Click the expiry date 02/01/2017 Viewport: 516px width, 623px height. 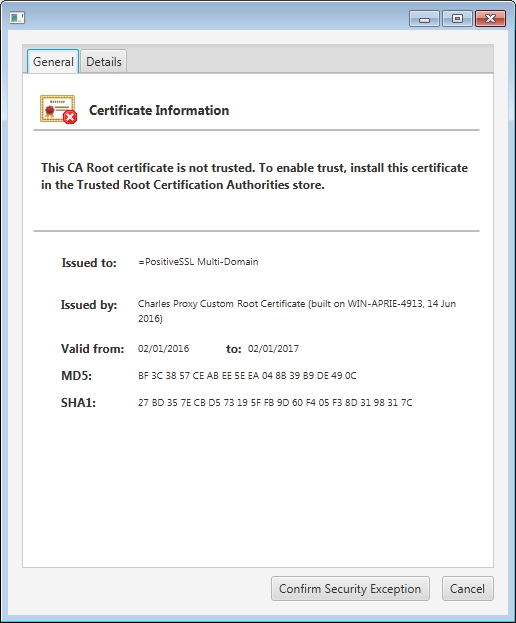click(x=273, y=349)
